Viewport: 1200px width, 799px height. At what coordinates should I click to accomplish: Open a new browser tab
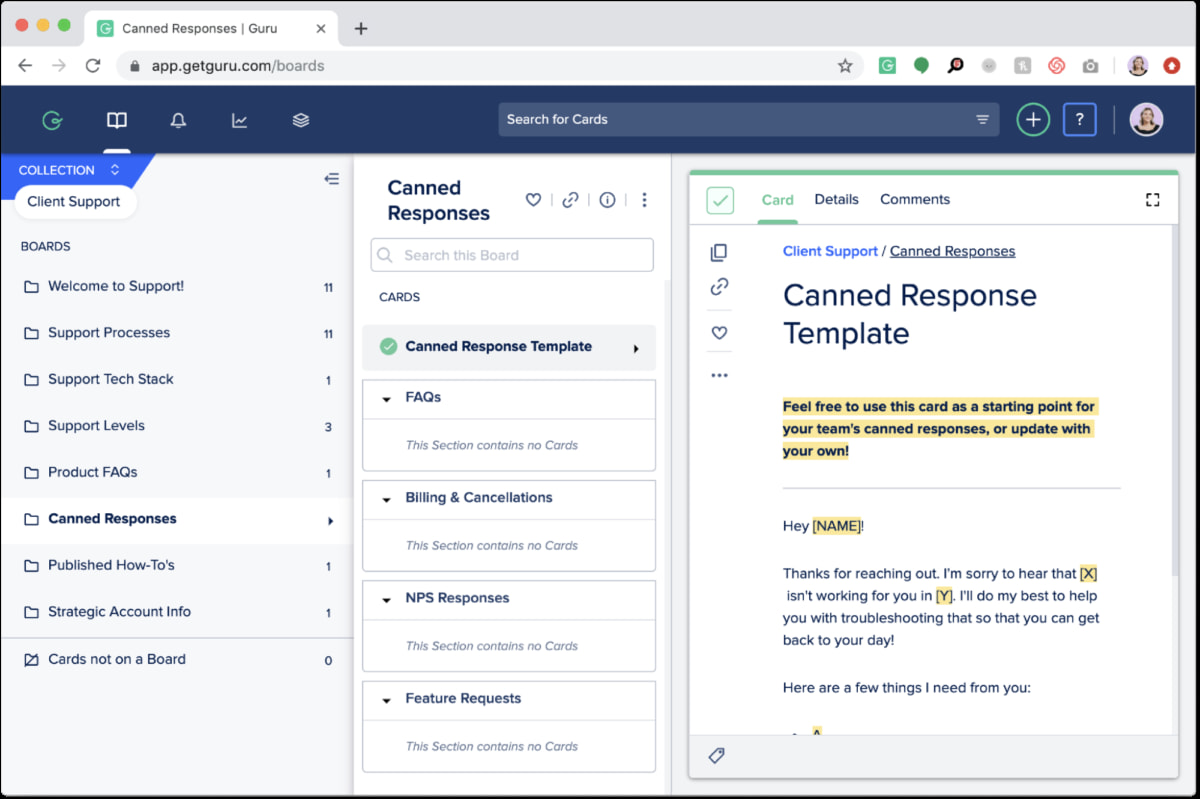pyautogui.click(x=361, y=28)
